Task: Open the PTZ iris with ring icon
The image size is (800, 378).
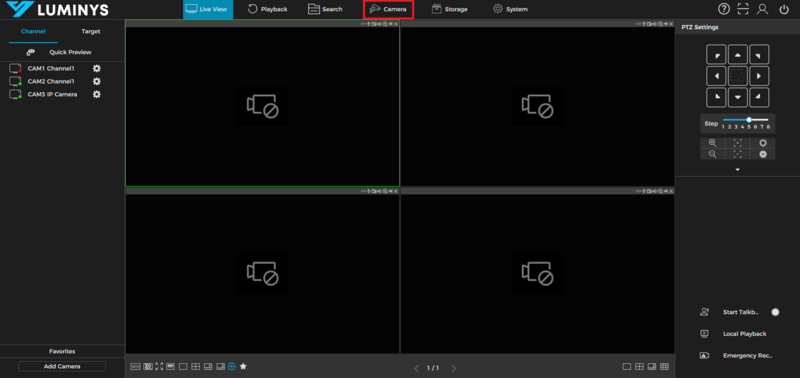Action: [763, 143]
